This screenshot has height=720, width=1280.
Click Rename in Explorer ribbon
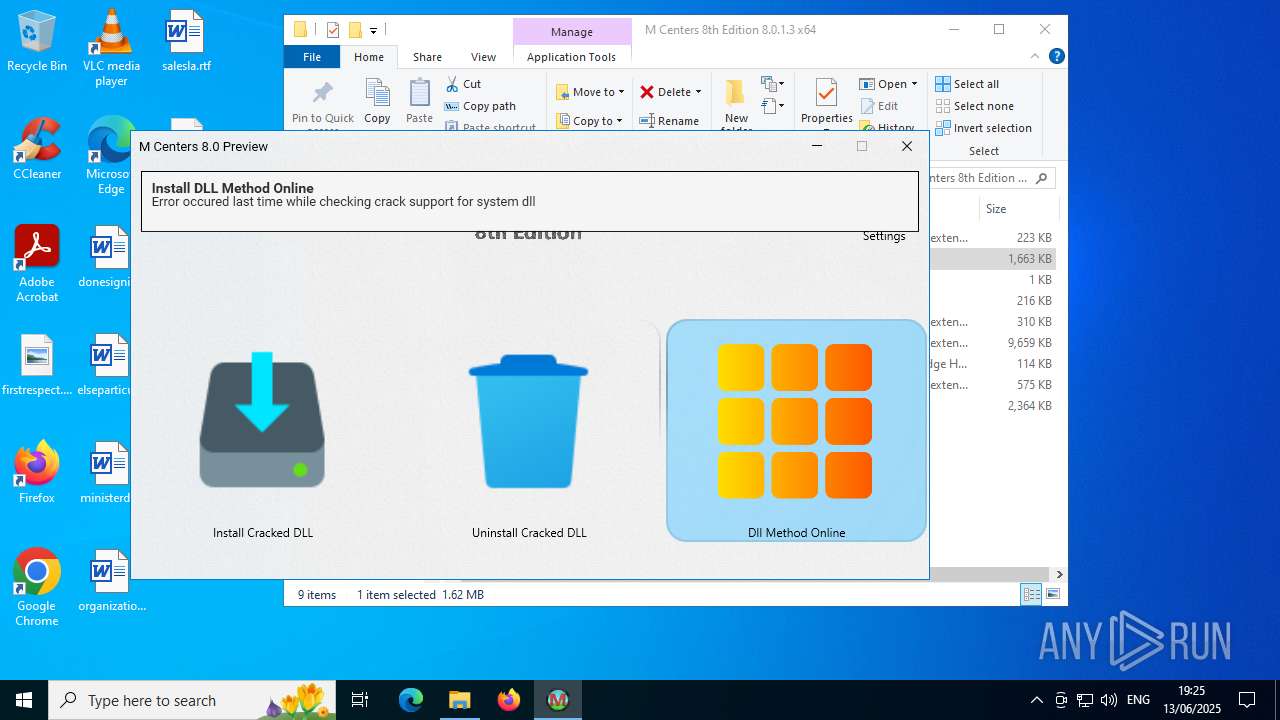coord(669,121)
